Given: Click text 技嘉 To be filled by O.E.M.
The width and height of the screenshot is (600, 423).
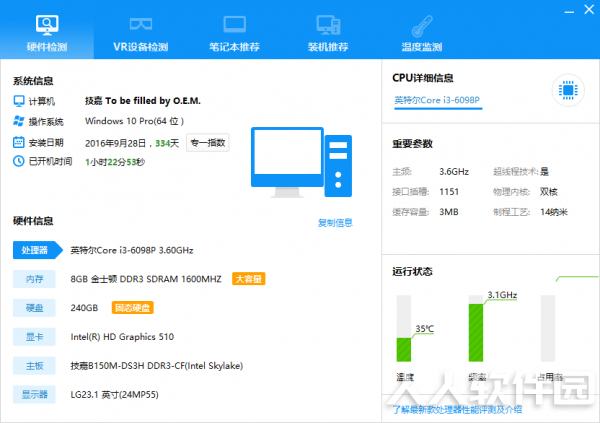Looking at the screenshot, I should [143, 101].
